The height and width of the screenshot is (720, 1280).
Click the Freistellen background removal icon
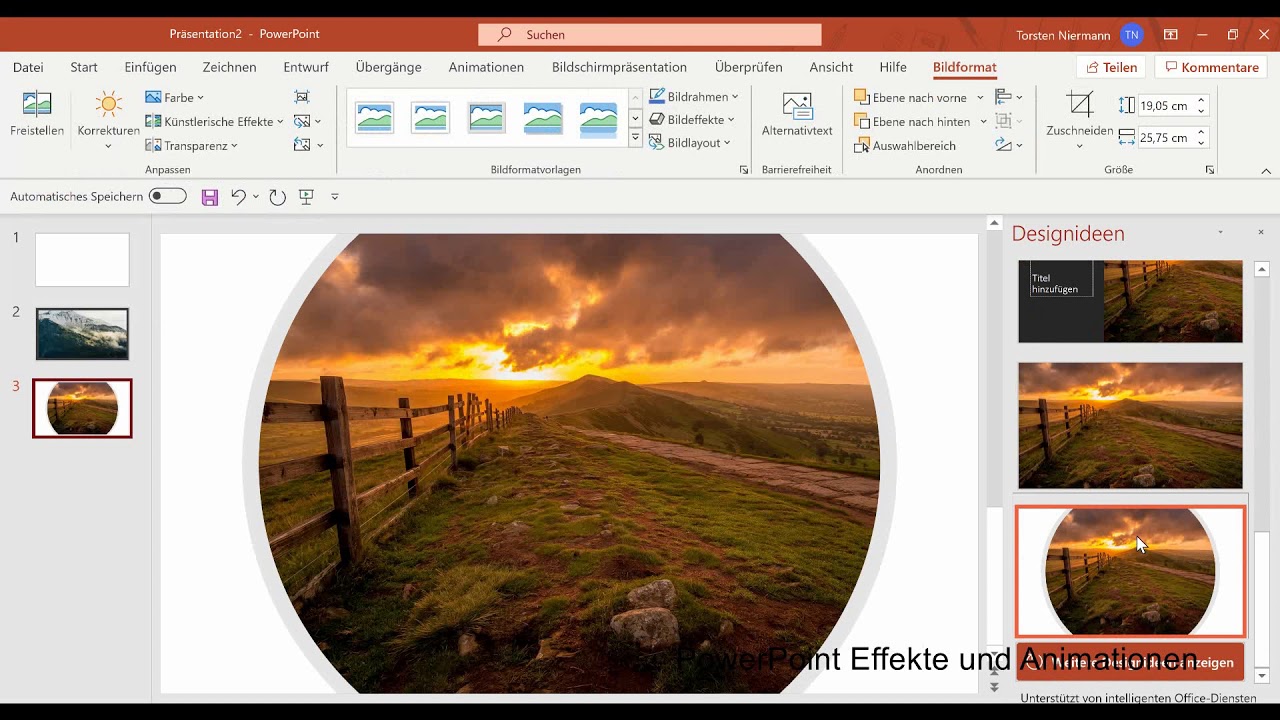[37, 104]
